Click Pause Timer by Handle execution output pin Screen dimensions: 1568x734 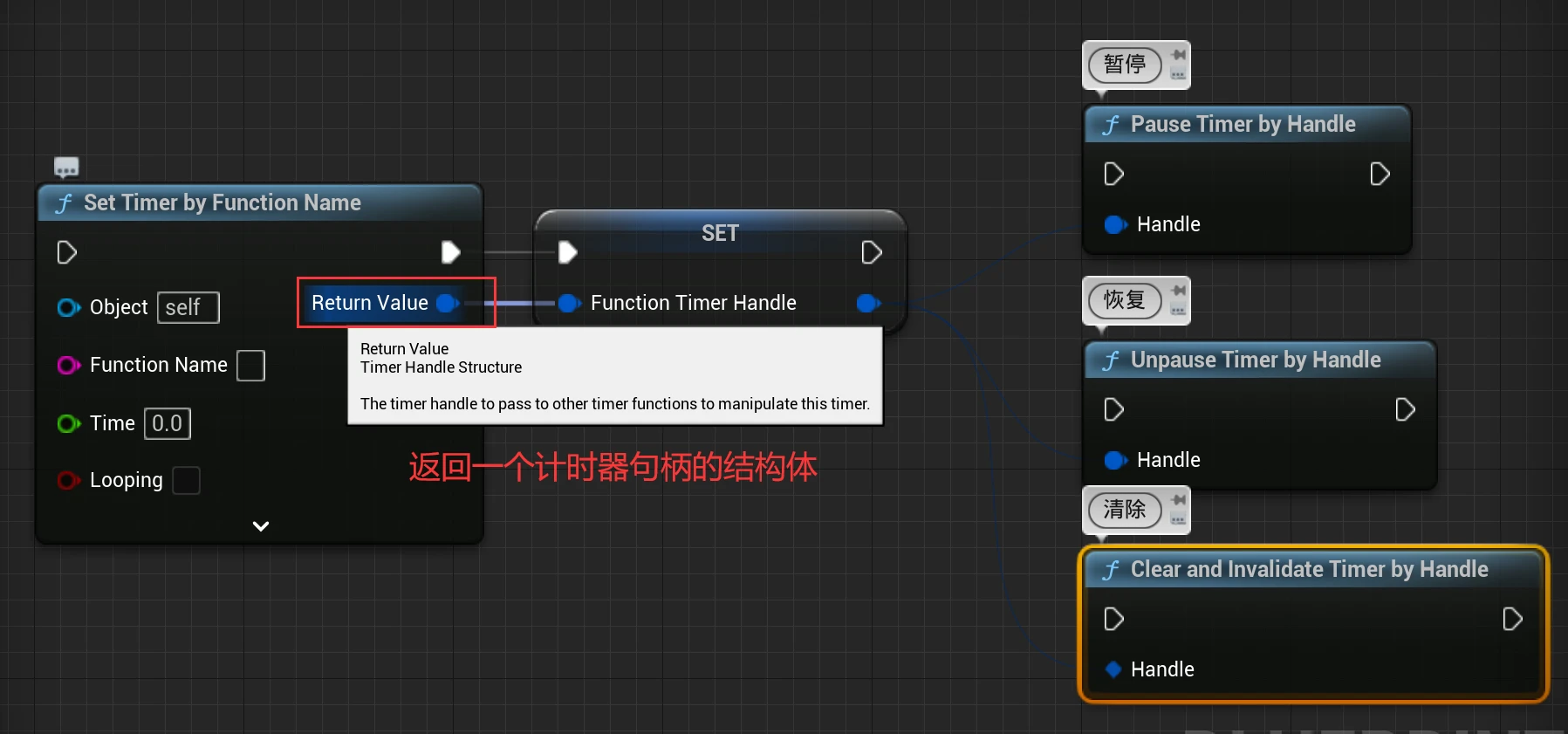(x=1380, y=174)
